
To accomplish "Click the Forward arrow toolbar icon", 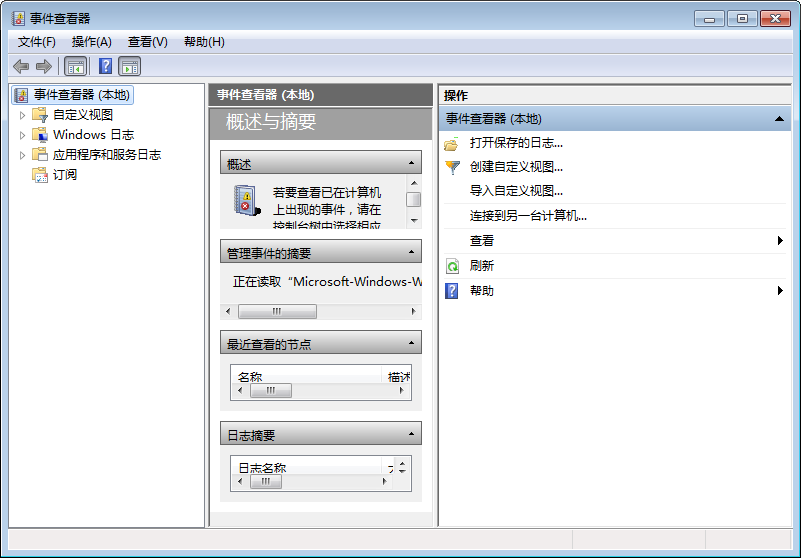I will point(43,66).
